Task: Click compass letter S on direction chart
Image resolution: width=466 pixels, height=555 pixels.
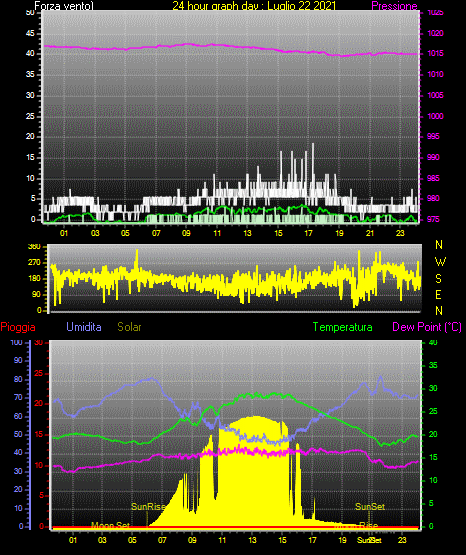Action: click(438, 279)
